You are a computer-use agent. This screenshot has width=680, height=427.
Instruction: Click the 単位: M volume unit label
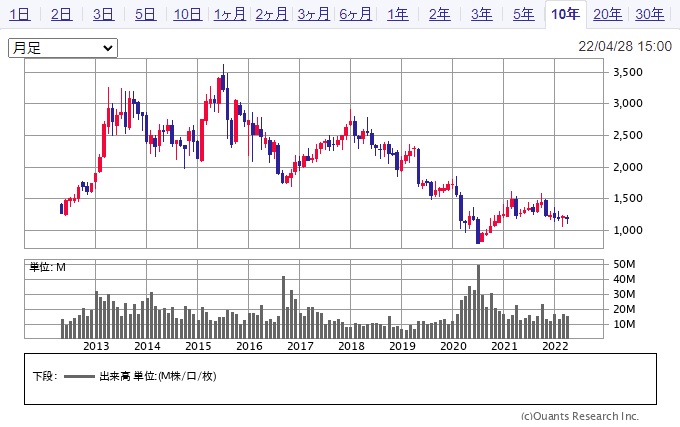(x=47, y=267)
